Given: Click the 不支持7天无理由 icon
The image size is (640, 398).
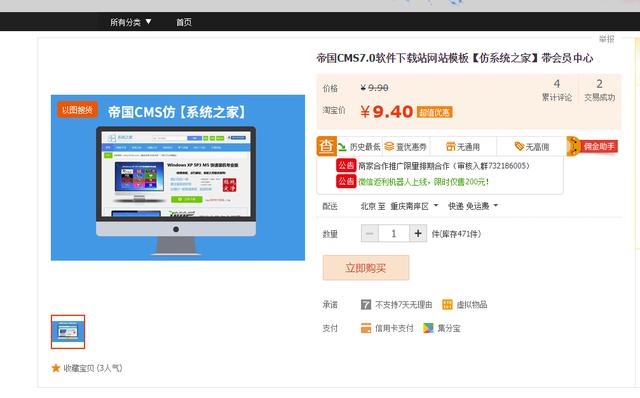Looking at the screenshot, I should (366, 305).
